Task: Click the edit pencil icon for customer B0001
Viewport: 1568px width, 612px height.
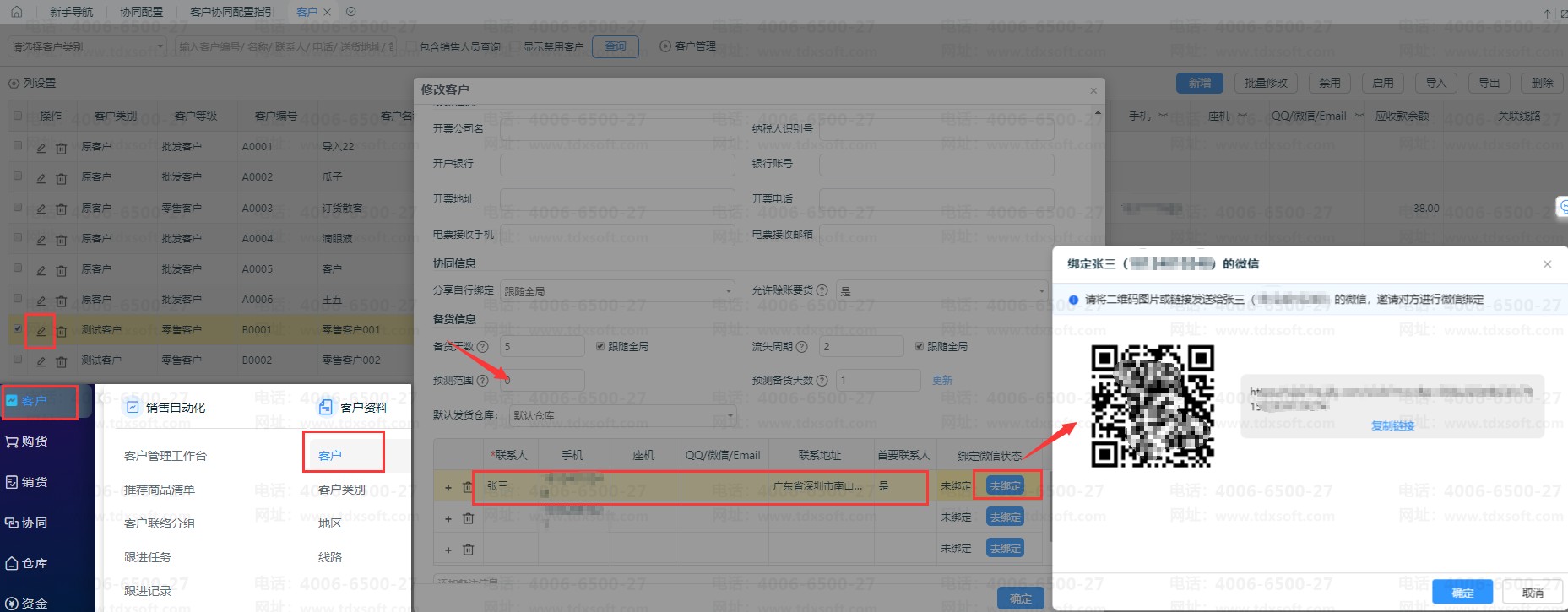Action: click(41, 332)
